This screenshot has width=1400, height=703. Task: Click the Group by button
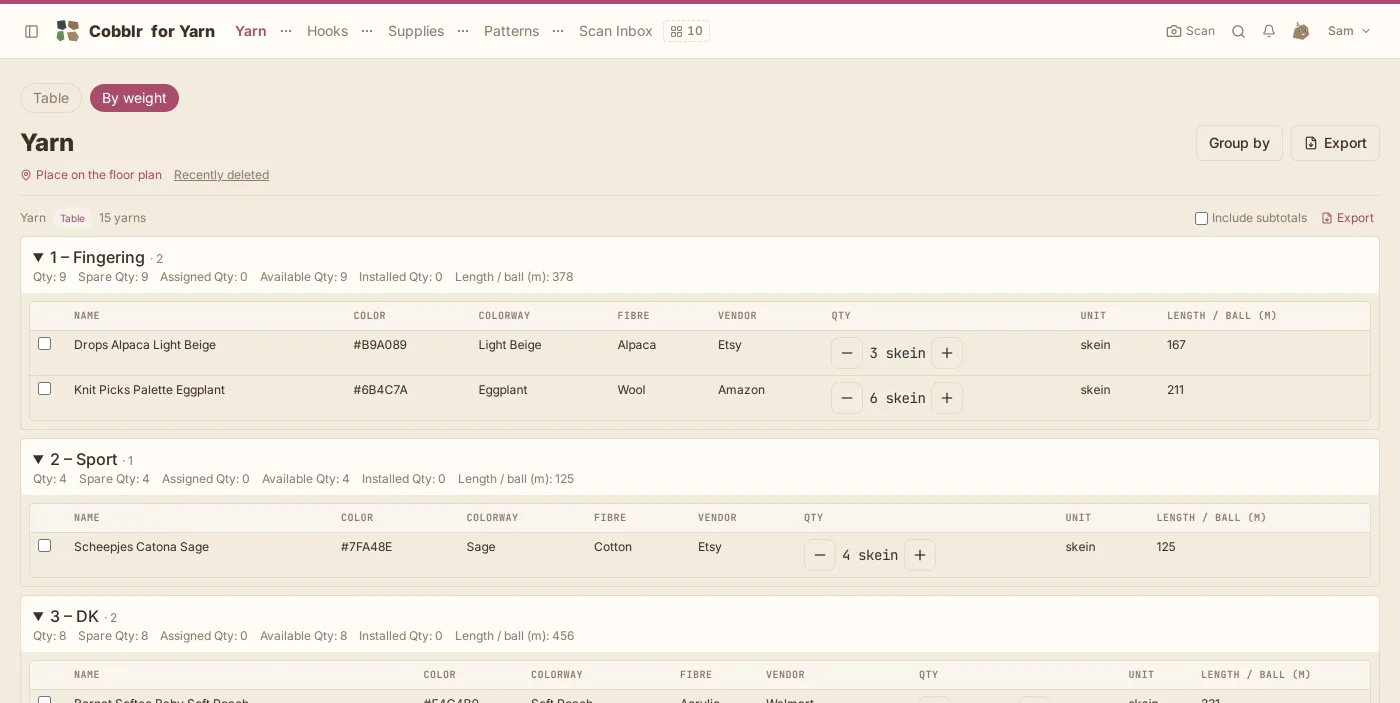tap(1239, 143)
